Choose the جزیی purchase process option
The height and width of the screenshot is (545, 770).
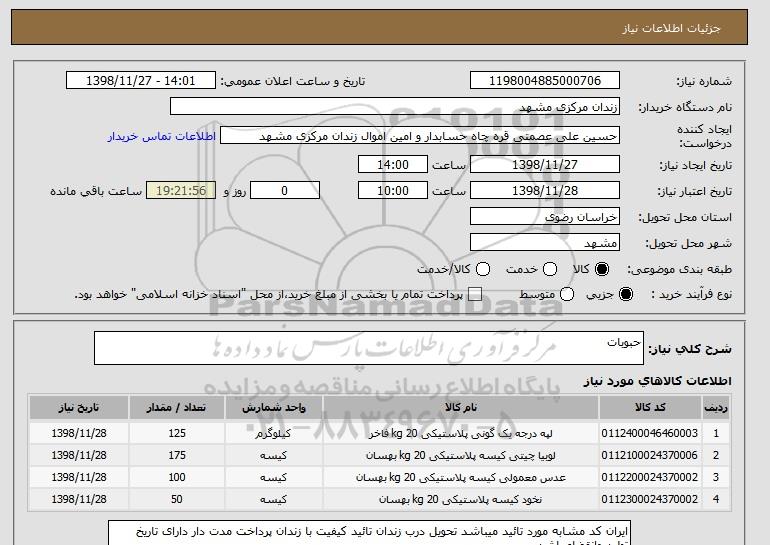(x=626, y=294)
